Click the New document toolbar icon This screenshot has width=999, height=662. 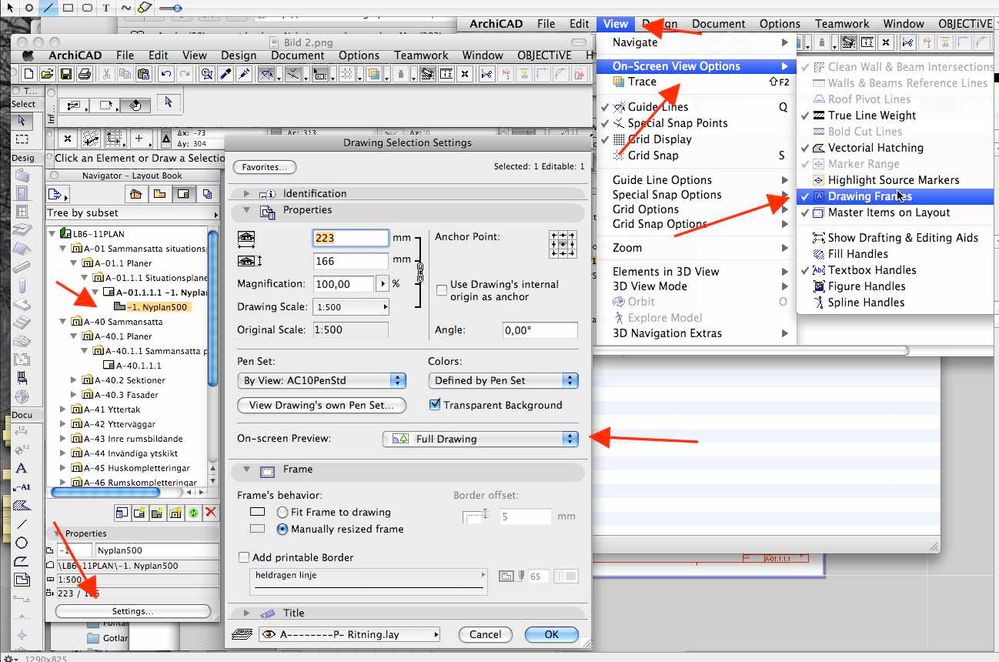[x=28, y=75]
